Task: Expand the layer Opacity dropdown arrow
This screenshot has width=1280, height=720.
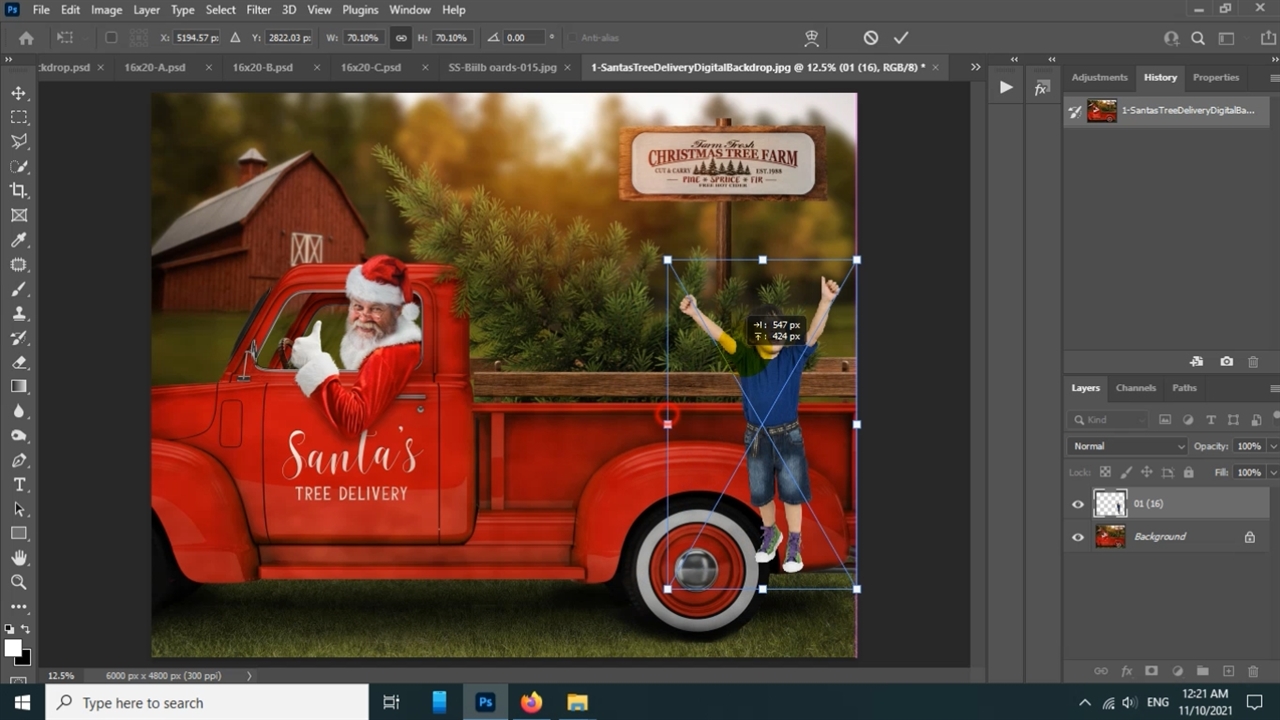Action: [x=1272, y=446]
